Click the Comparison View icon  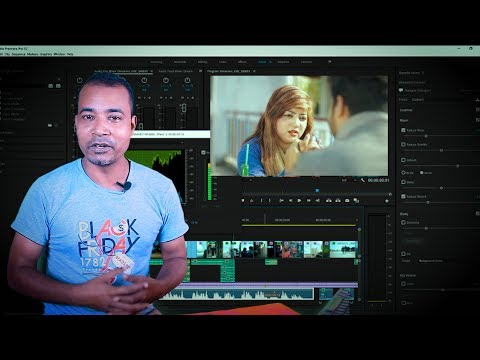[x=356, y=200]
